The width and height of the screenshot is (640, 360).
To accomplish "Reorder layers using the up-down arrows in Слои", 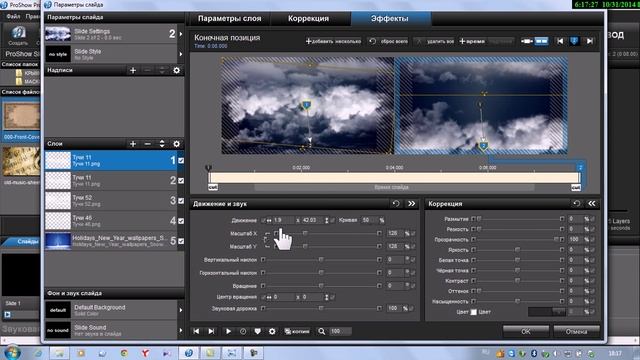I will click(162, 144).
